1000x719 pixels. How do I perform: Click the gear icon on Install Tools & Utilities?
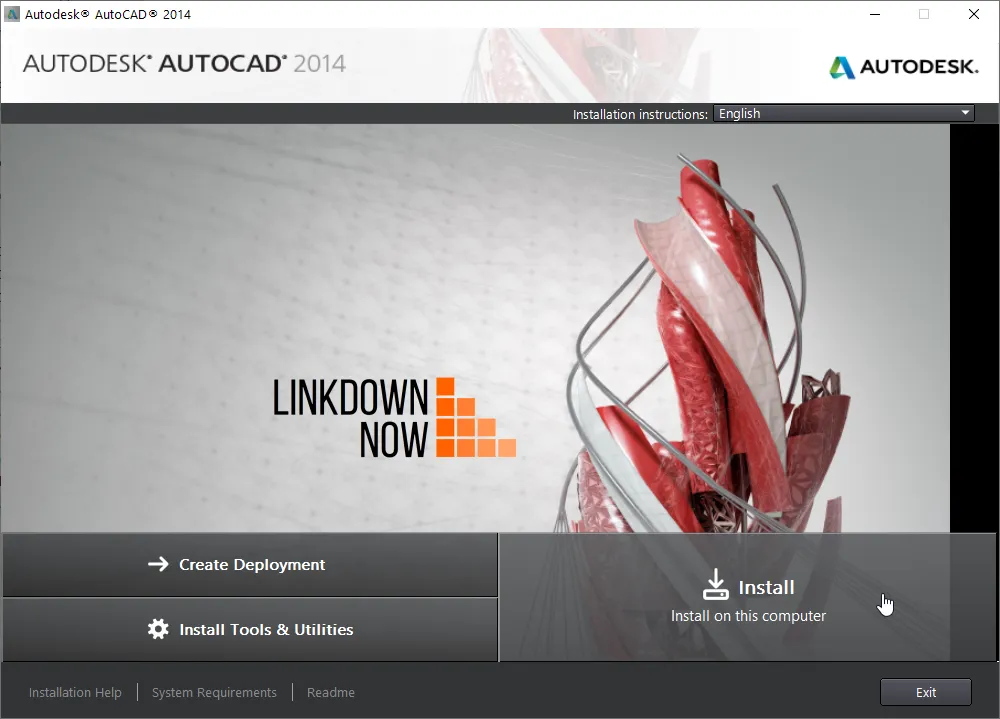click(x=157, y=629)
